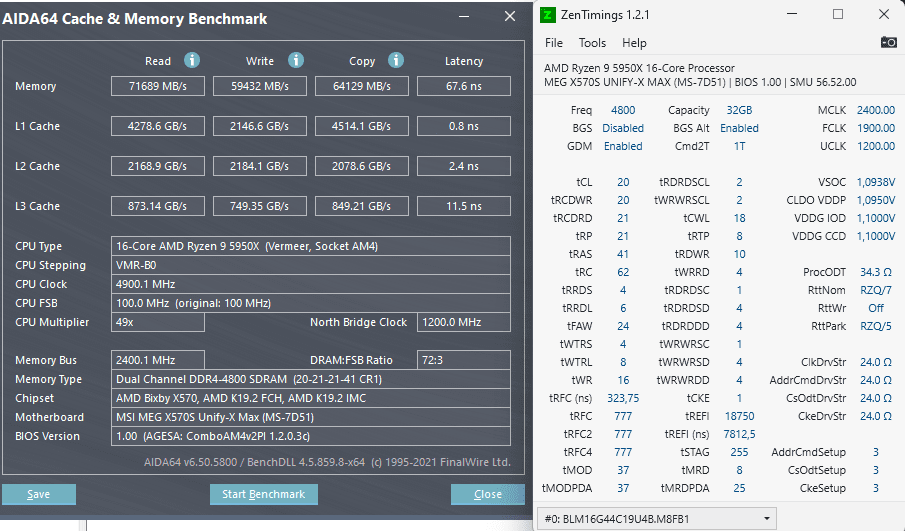Click the tSTAG value 255
The image size is (905, 531).
739,452
